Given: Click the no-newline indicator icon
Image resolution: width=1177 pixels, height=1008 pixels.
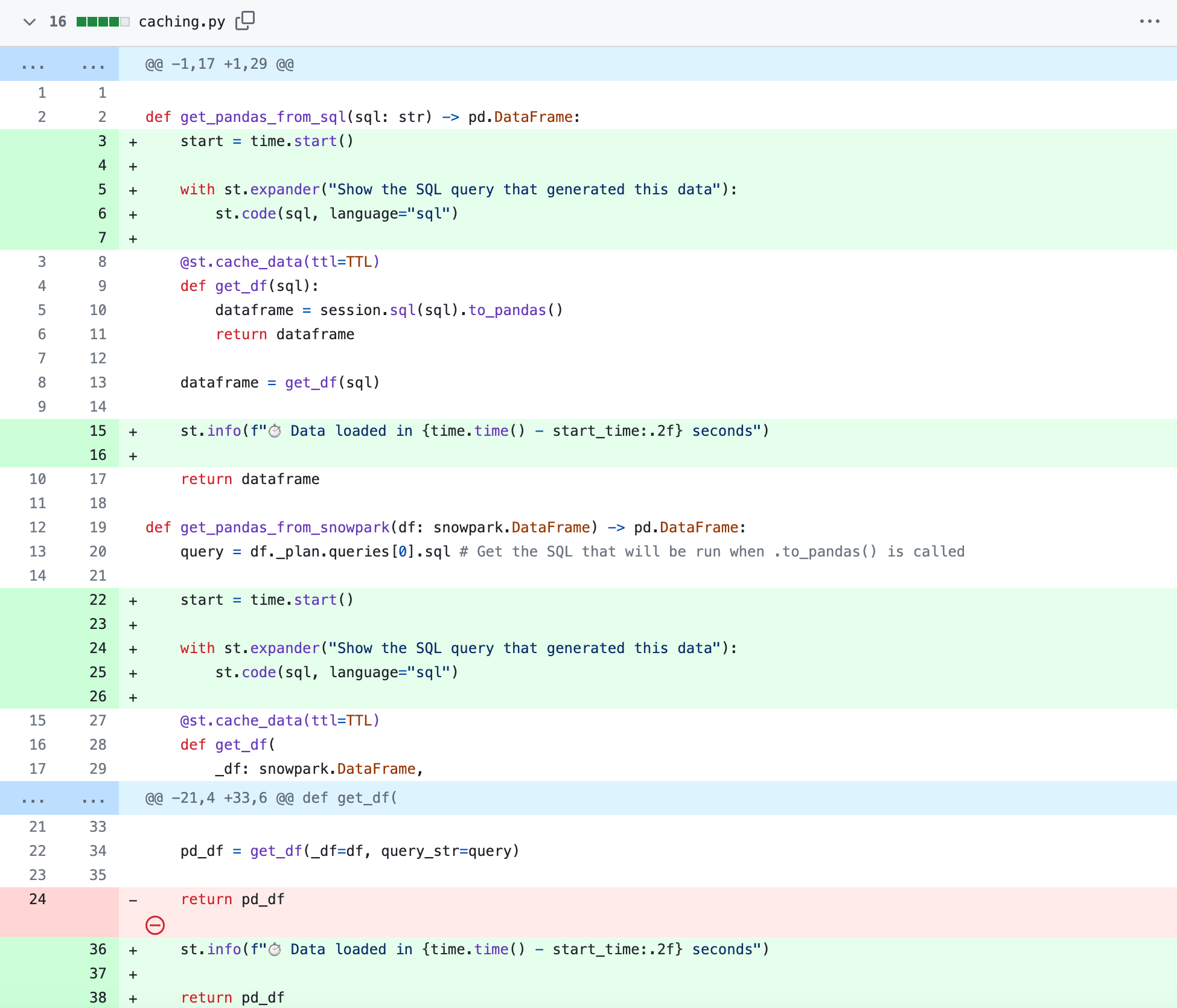Looking at the screenshot, I should point(155,925).
